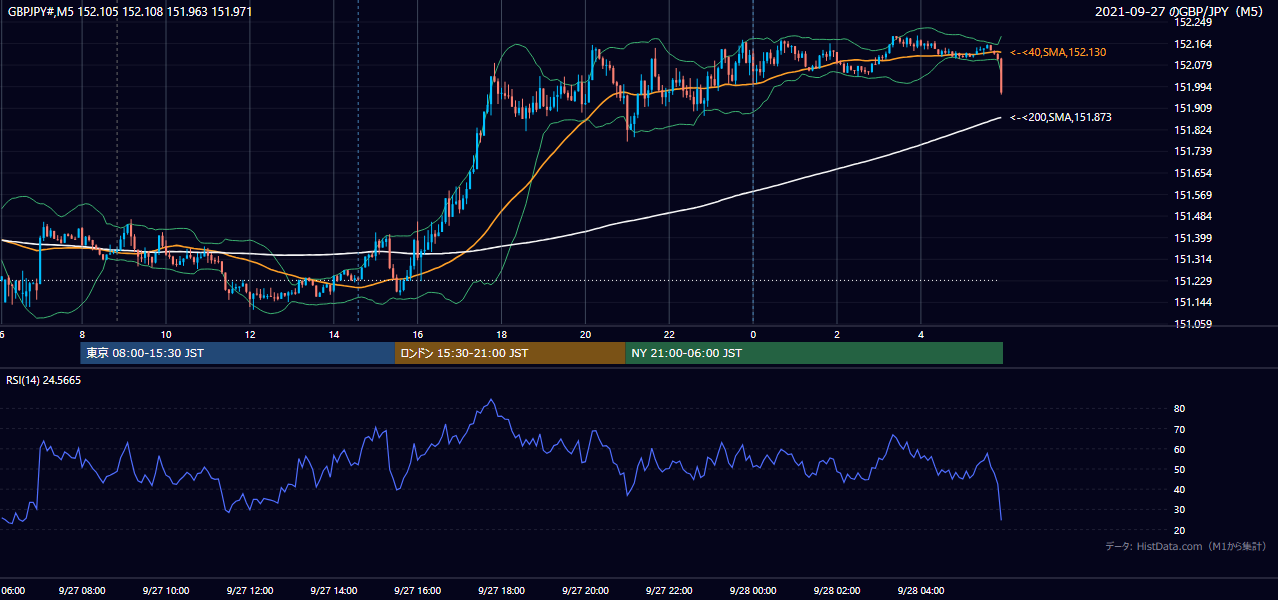Click the 9/28 02:00 date label

[x=837, y=591]
